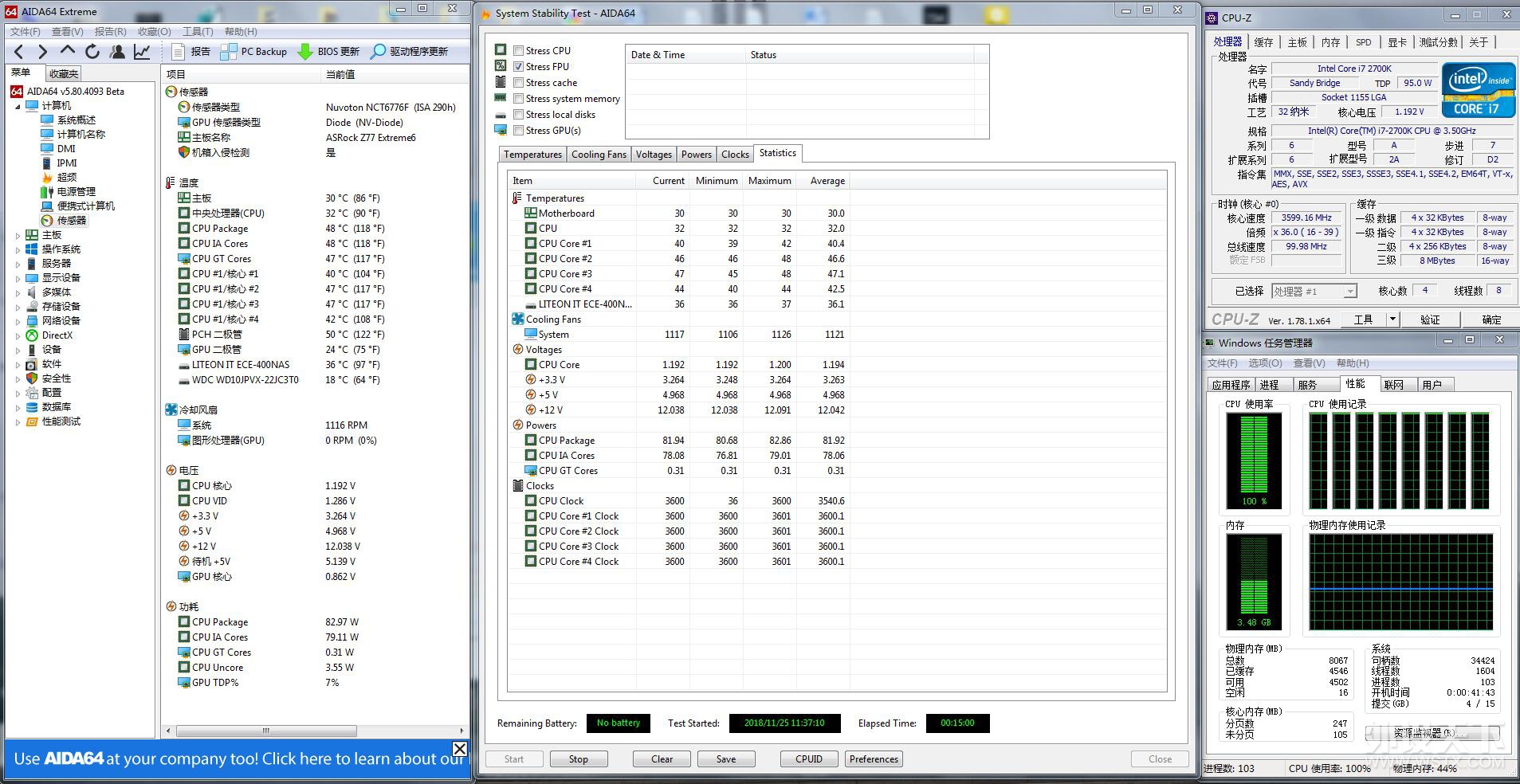Open the CPU-Z 内存 tab

[x=1330, y=42]
